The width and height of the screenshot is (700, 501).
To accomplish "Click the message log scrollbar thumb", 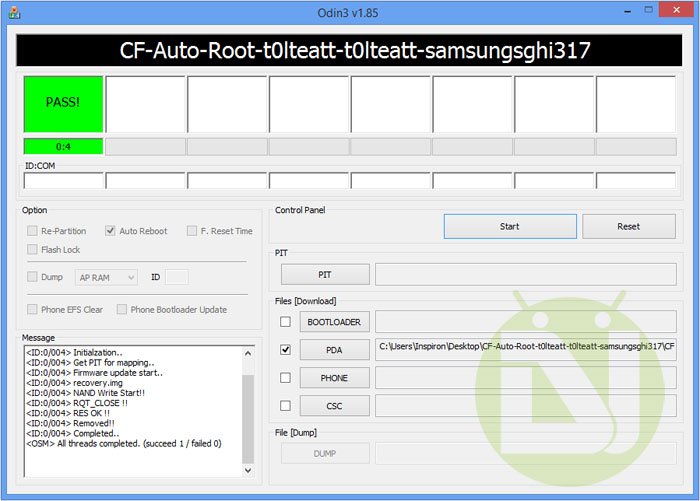I will tap(248, 419).
